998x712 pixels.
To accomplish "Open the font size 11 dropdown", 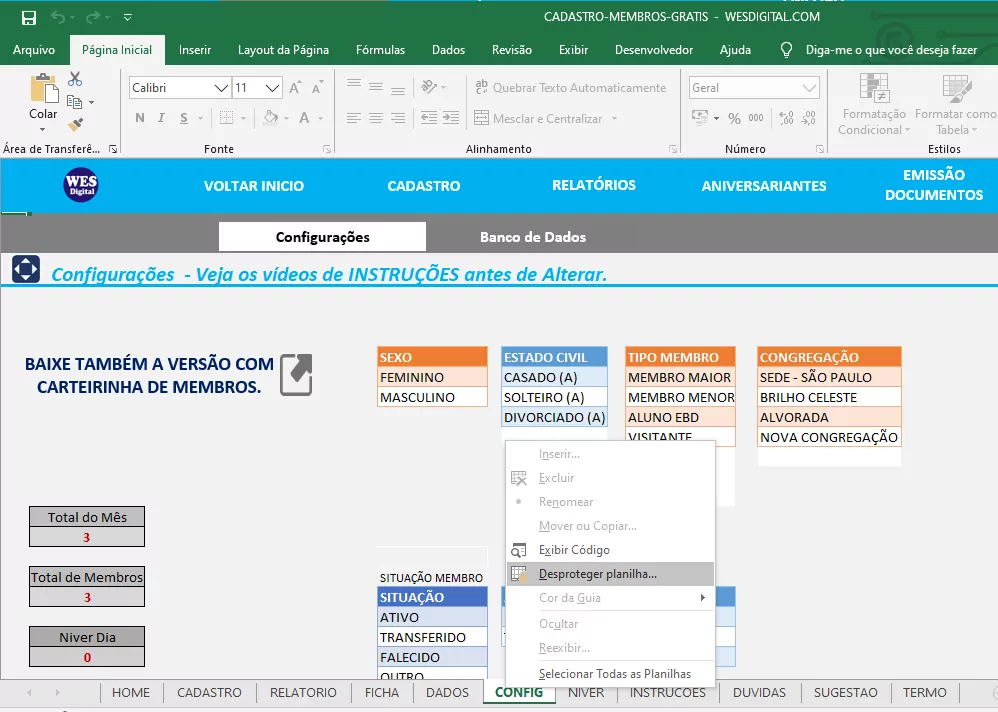I will (272, 88).
